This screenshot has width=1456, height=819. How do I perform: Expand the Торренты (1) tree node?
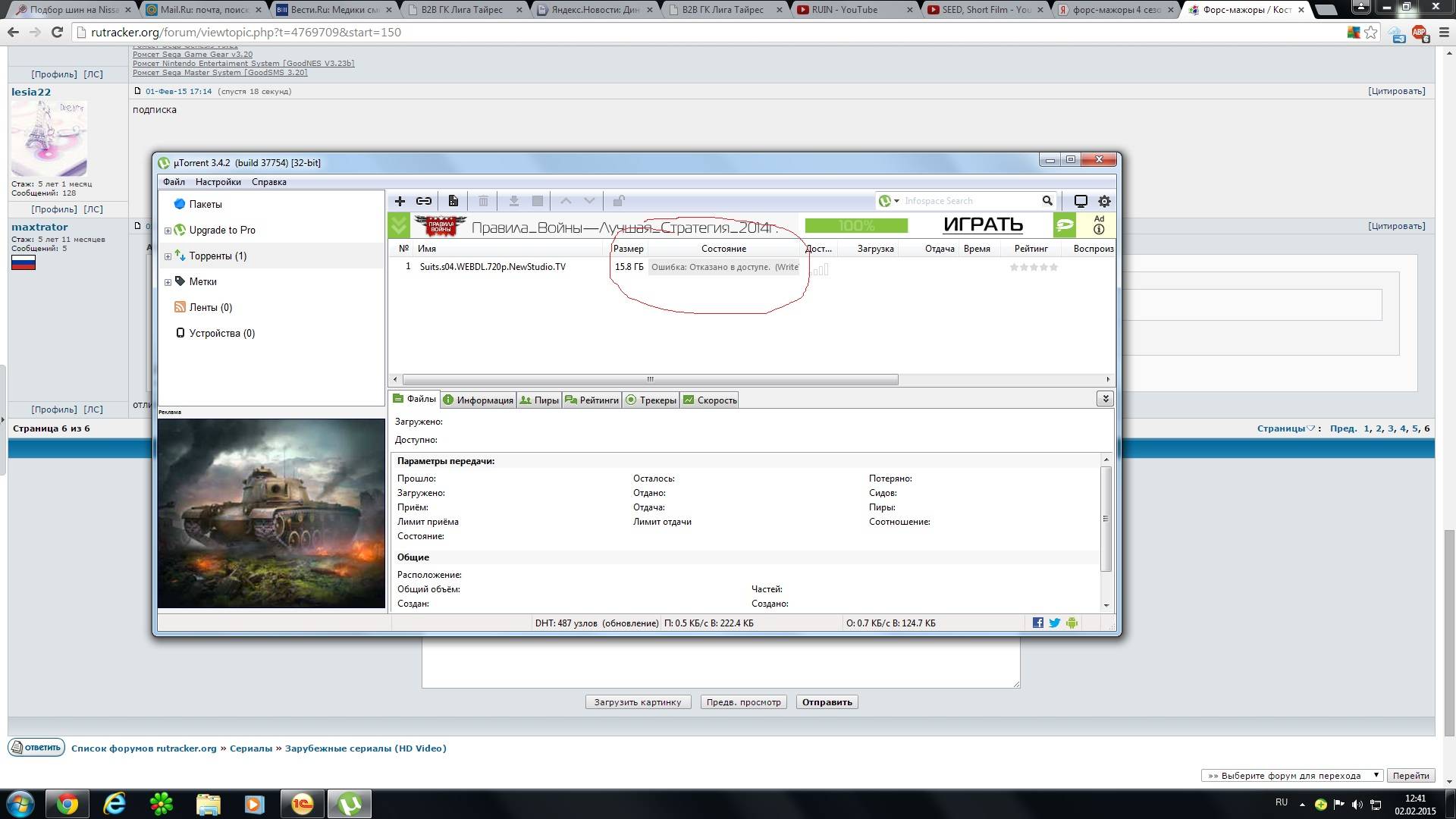point(168,256)
